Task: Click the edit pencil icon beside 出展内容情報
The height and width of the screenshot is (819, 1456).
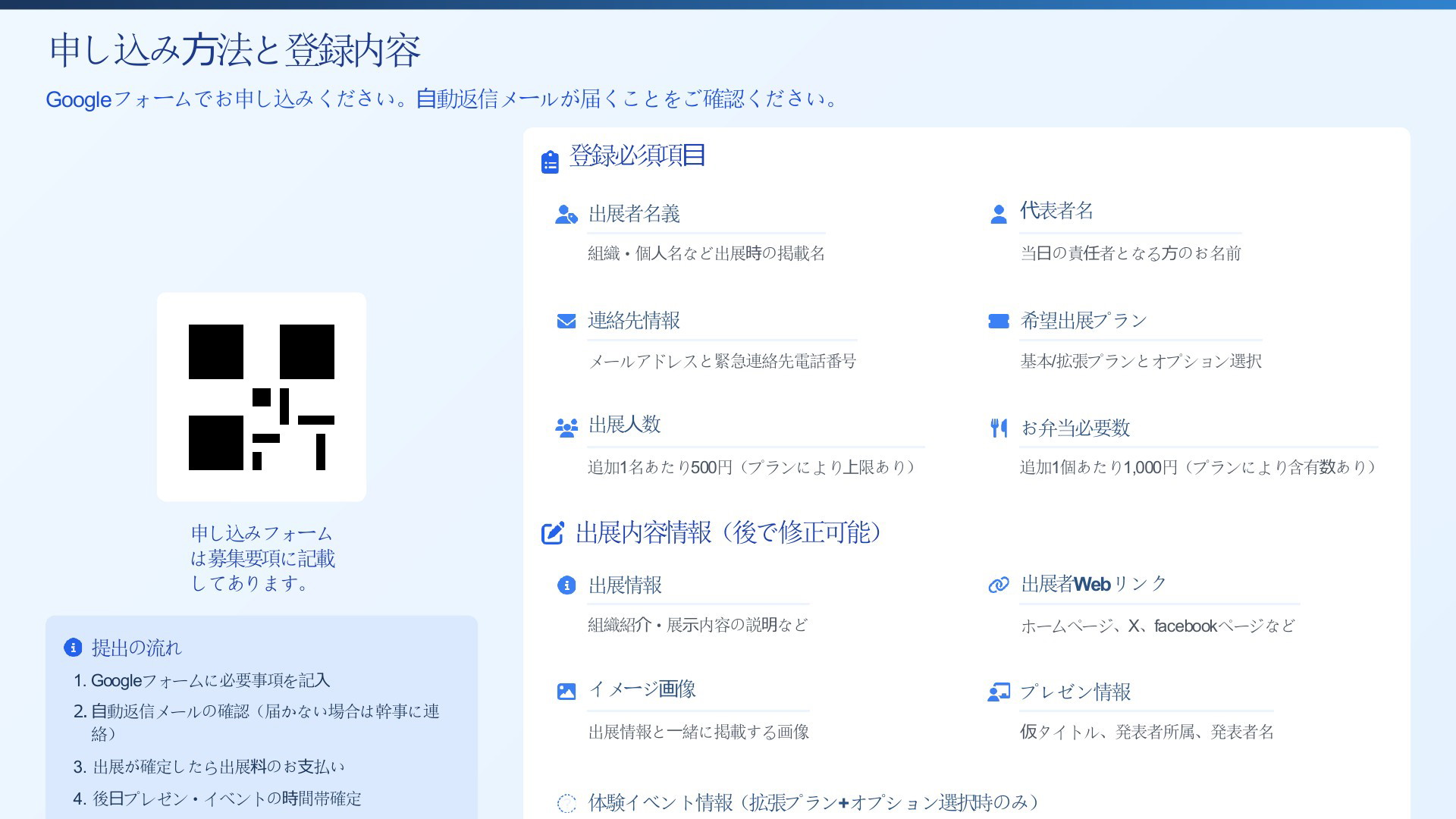Action: coord(553,533)
